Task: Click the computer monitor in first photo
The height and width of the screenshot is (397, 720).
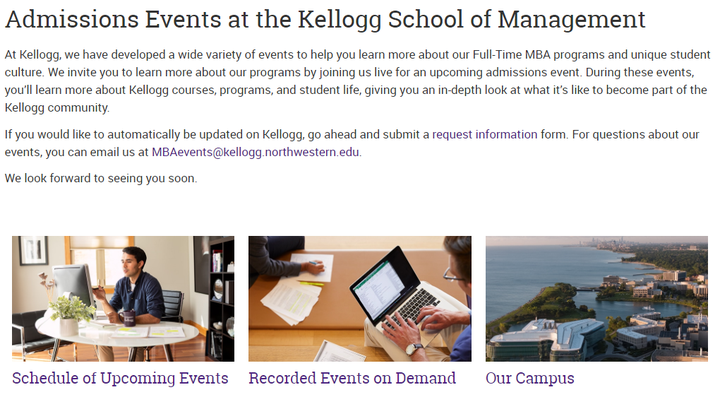Action: coord(73,285)
